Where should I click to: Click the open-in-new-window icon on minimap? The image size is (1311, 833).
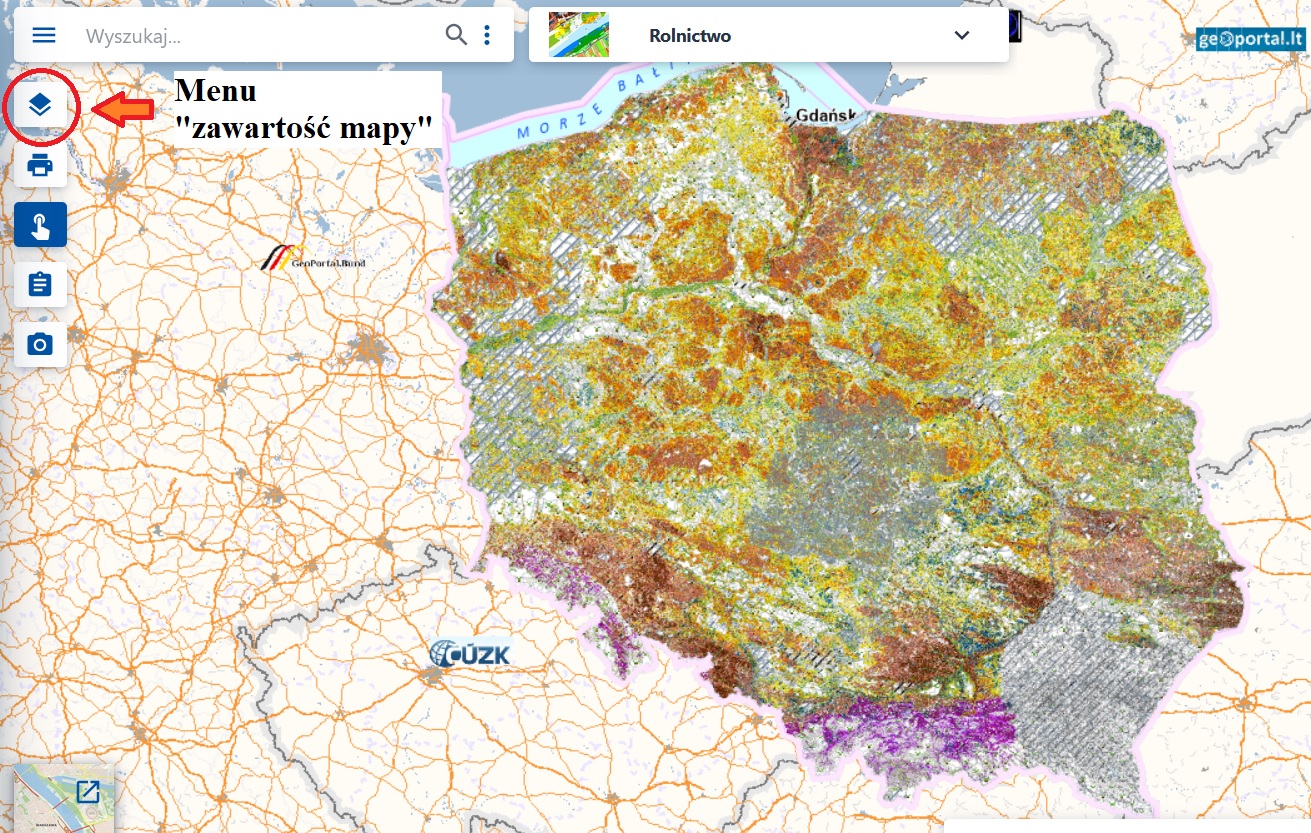(88, 792)
